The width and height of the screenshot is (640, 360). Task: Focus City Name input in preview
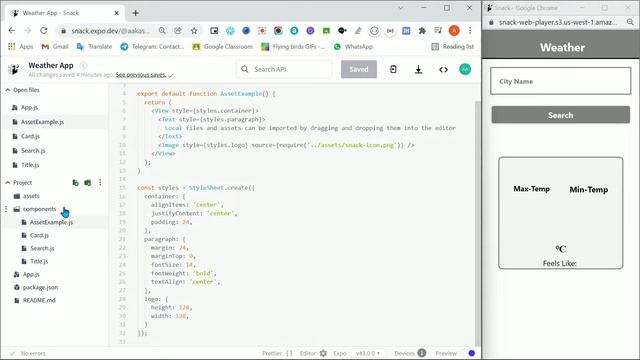pos(560,81)
